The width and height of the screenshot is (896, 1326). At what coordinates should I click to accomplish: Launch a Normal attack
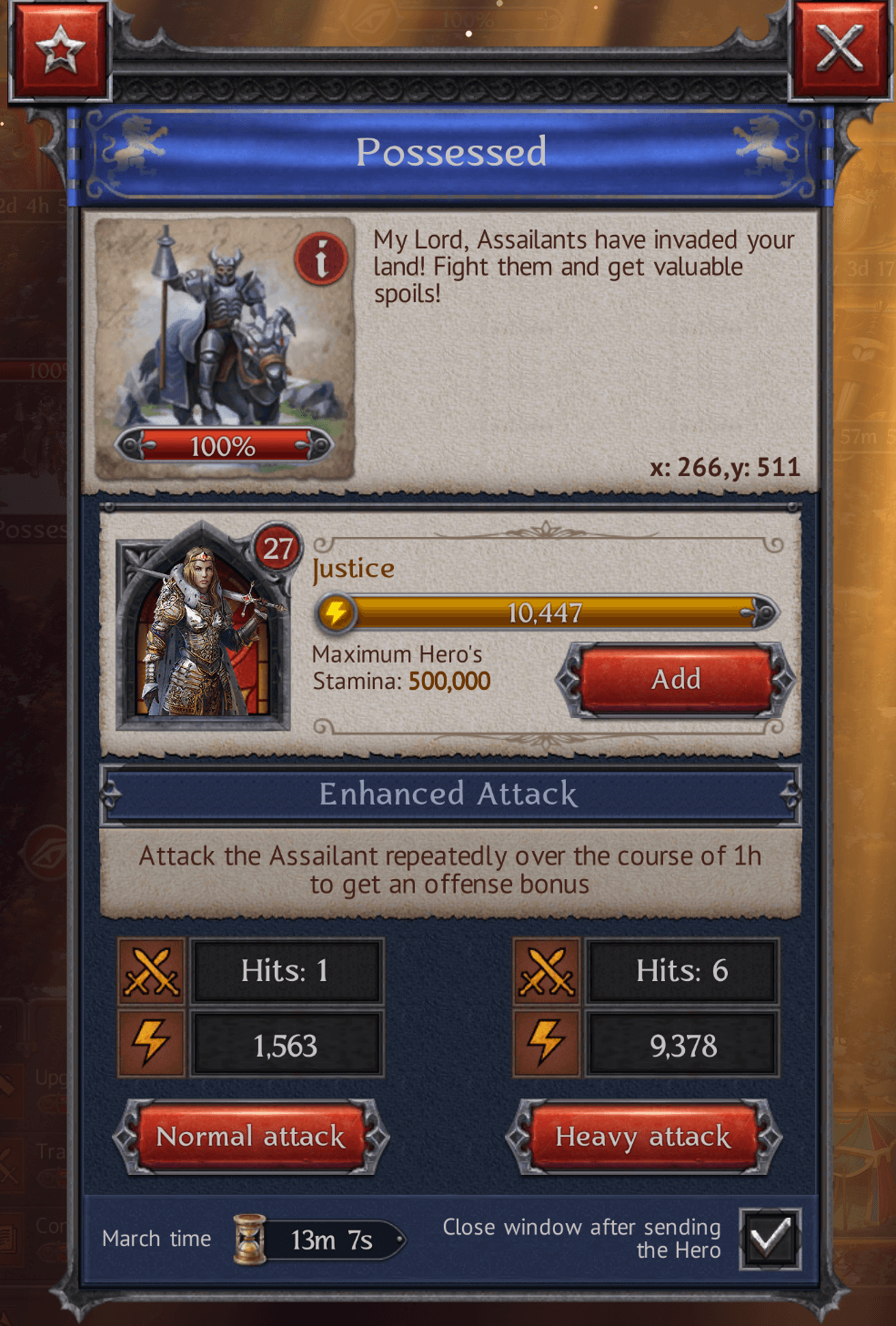[x=251, y=1137]
